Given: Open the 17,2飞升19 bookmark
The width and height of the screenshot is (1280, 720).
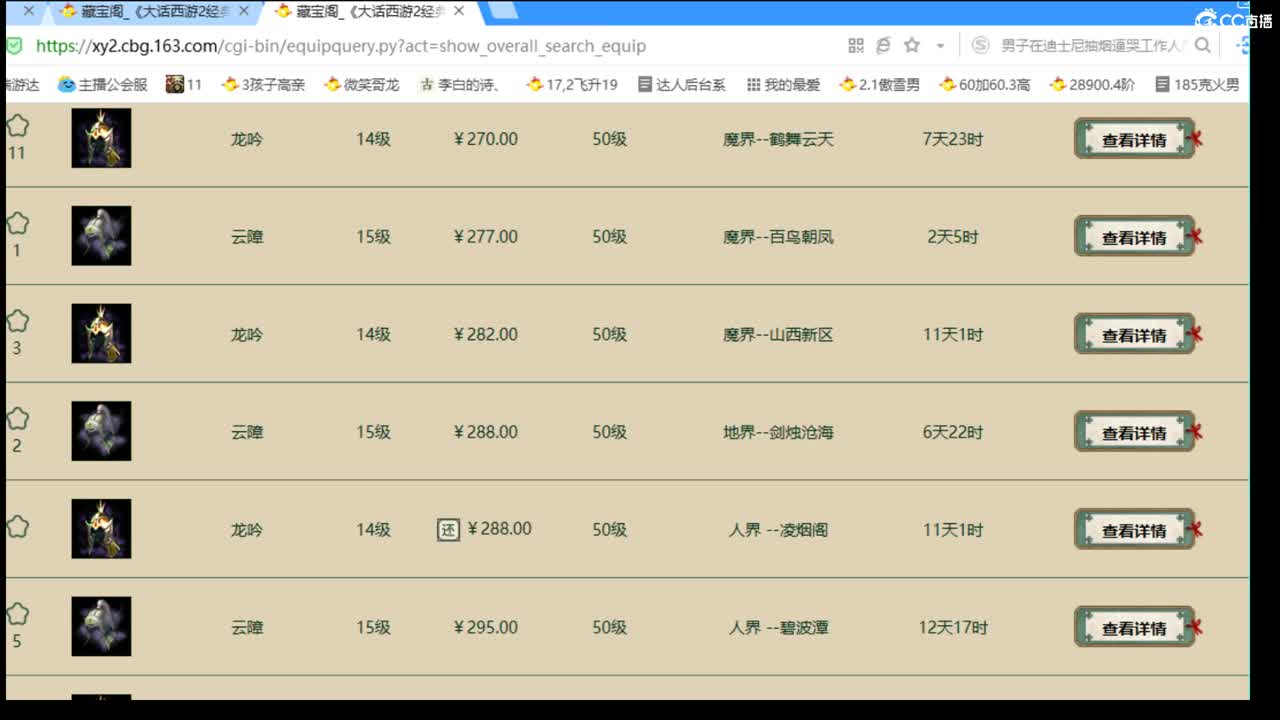Looking at the screenshot, I should (x=572, y=85).
